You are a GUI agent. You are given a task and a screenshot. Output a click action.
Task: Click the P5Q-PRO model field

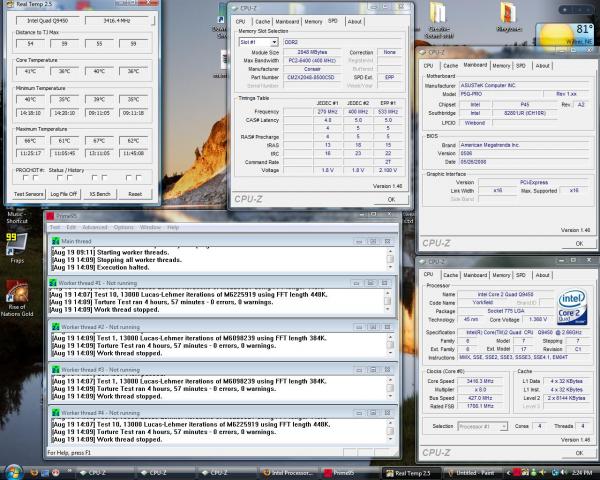click(x=501, y=94)
